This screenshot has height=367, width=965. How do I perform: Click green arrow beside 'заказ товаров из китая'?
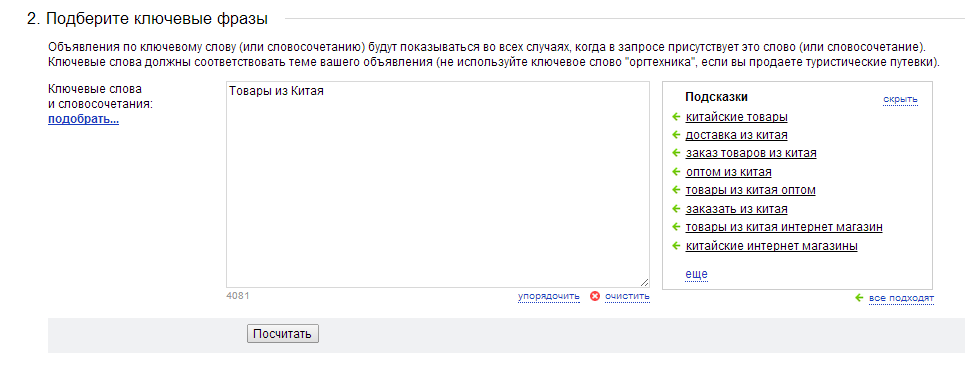675,153
